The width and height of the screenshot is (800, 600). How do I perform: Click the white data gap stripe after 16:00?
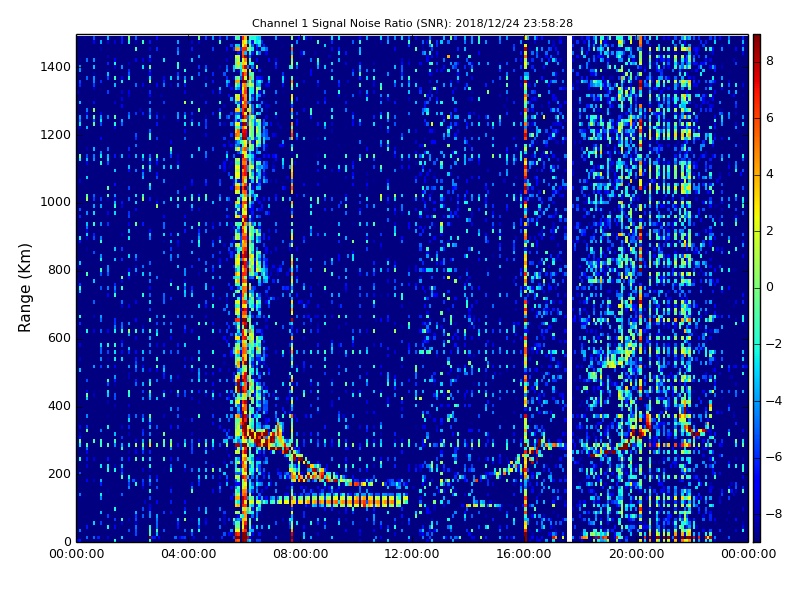[x=569, y=288]
